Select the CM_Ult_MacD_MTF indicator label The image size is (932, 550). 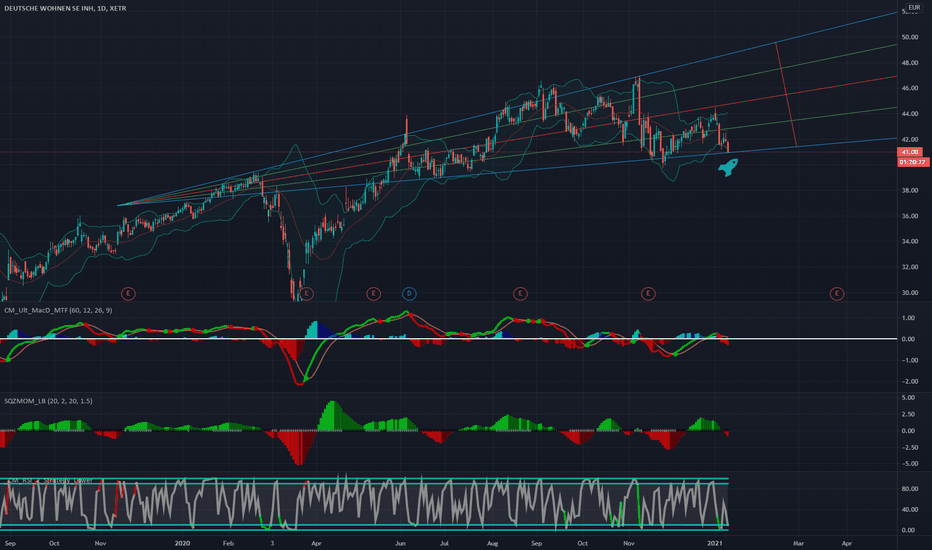(58, 310)
